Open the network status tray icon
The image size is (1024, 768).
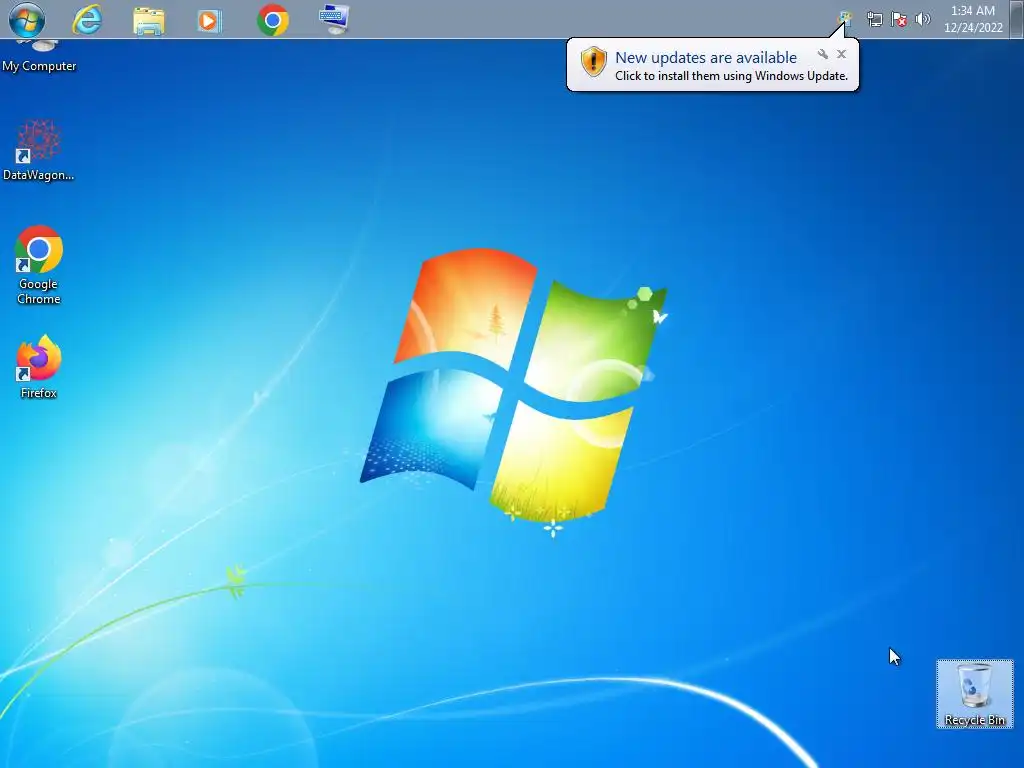(x=874, y=20)
